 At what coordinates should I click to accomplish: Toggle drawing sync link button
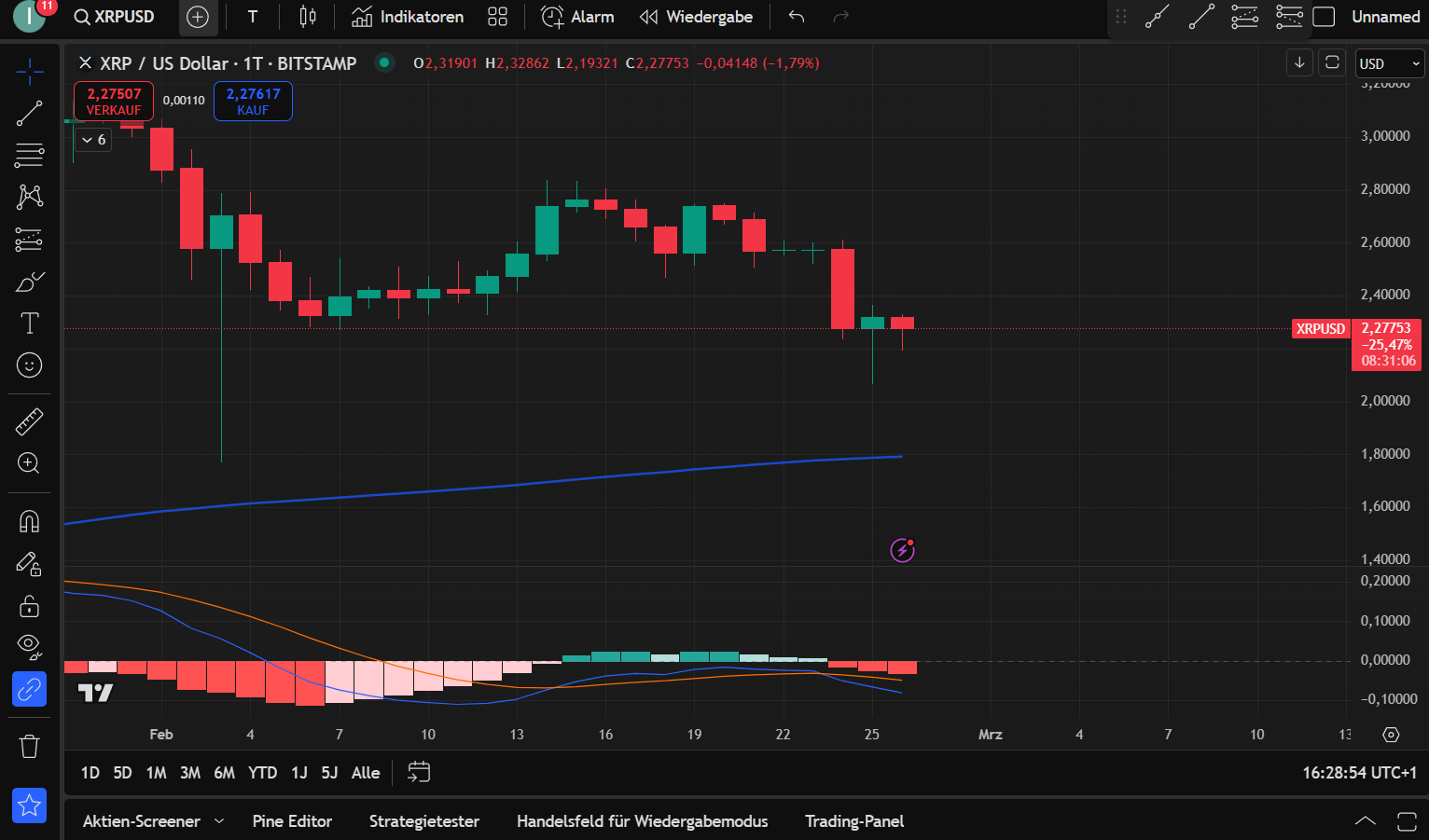(29, 690)
